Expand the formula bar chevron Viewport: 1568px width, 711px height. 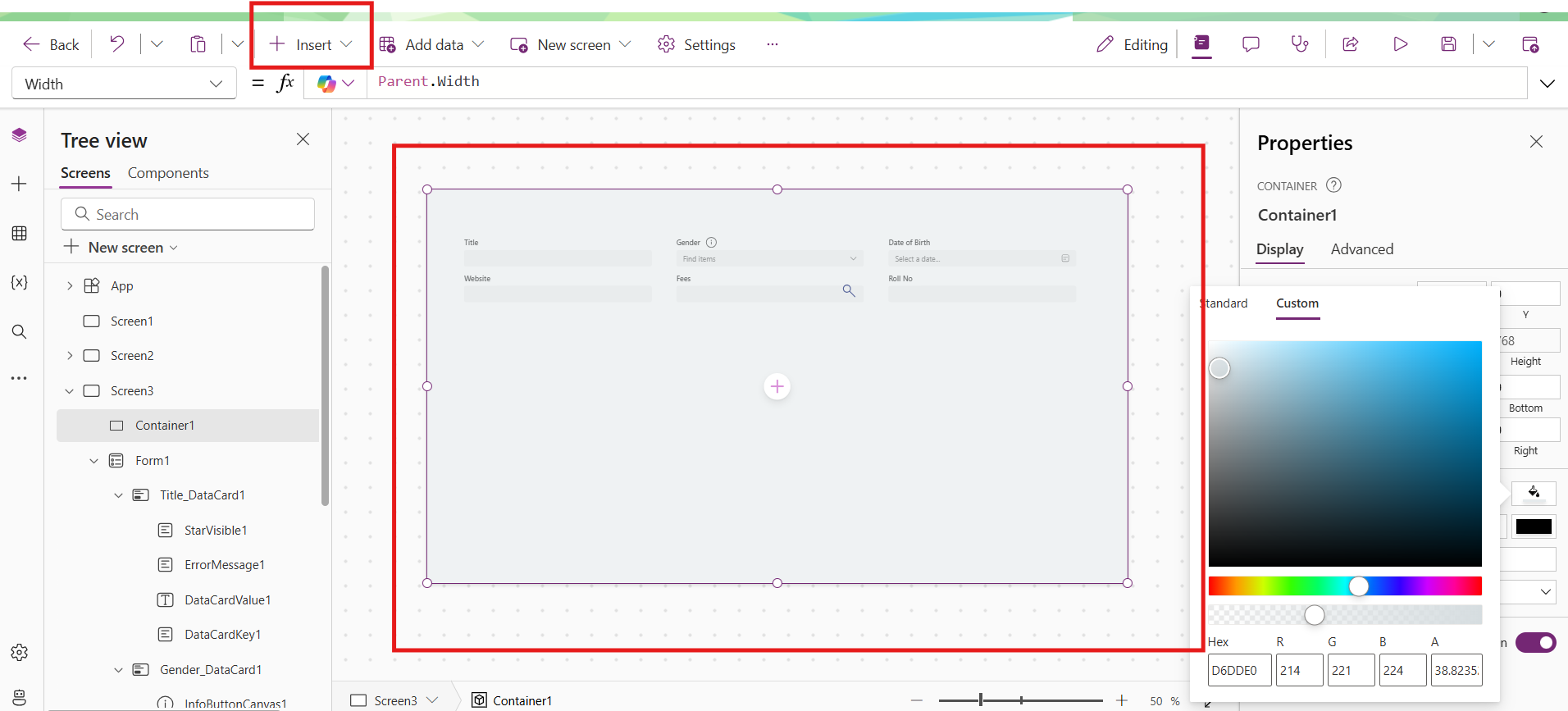point(1547,84)
